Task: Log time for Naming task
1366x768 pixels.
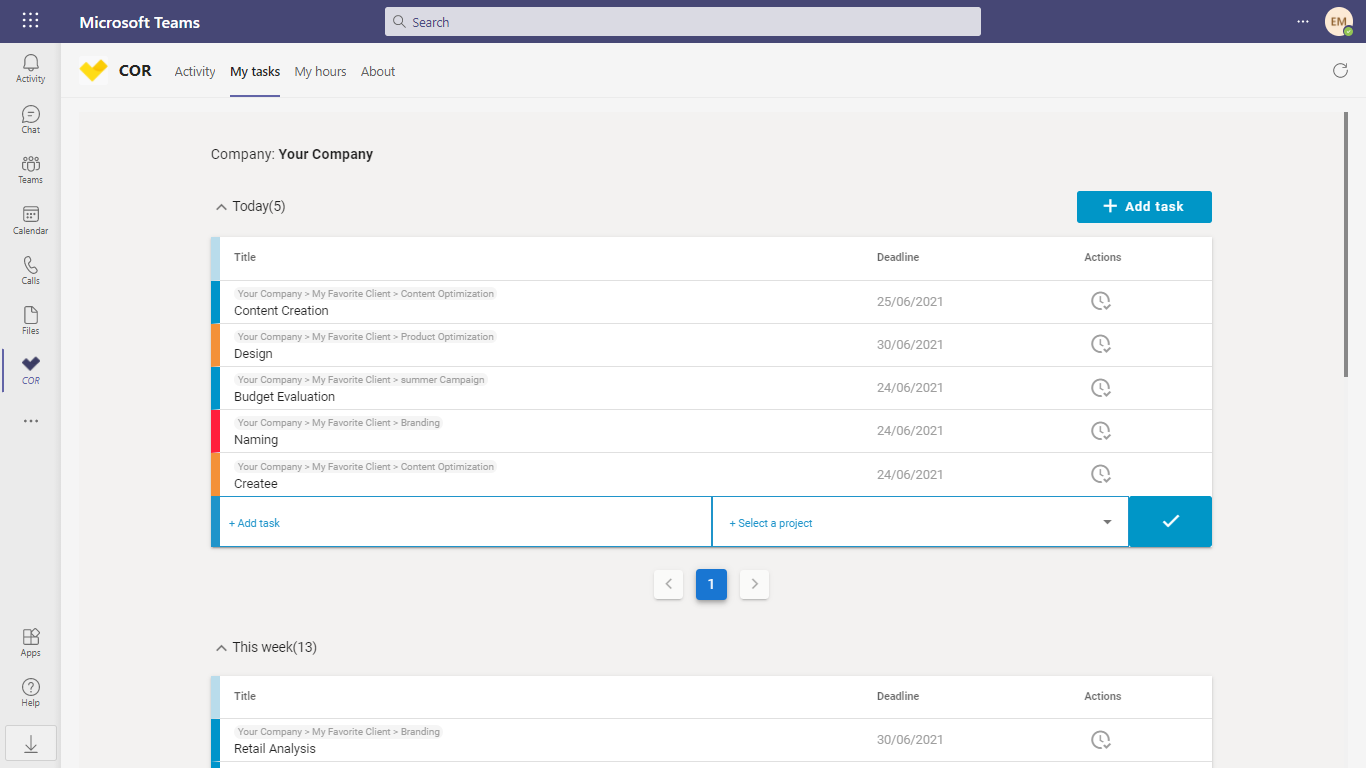Action: [1101, 430]
